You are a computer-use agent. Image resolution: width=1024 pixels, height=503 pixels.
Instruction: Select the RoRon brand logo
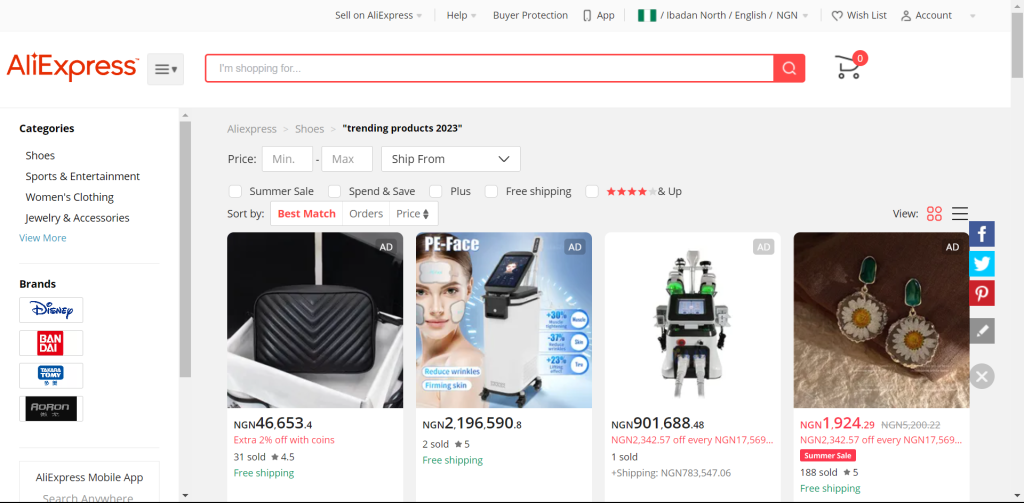pos(51,408)
